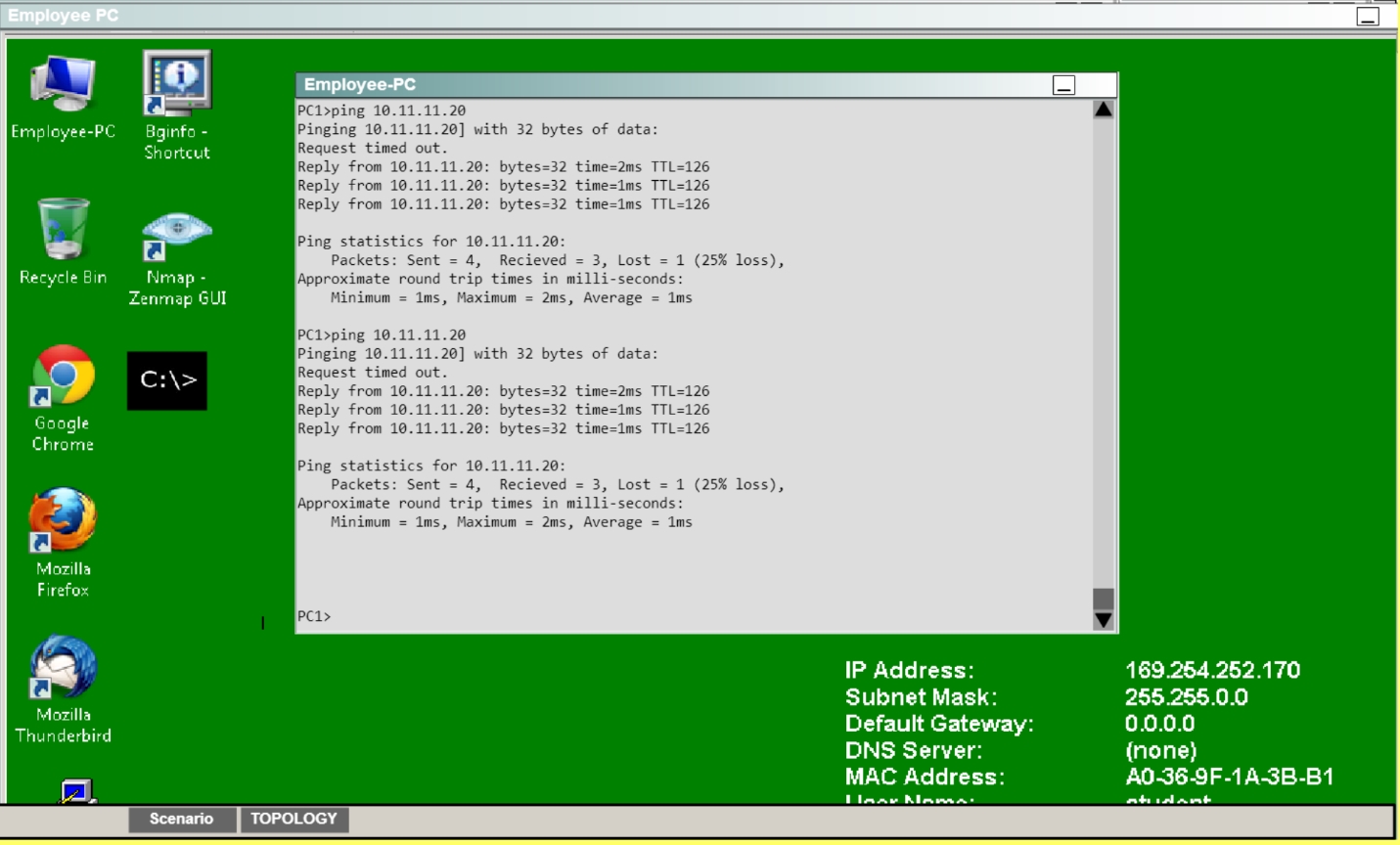Click the black C:\> command prompt icon

(167, 380)
